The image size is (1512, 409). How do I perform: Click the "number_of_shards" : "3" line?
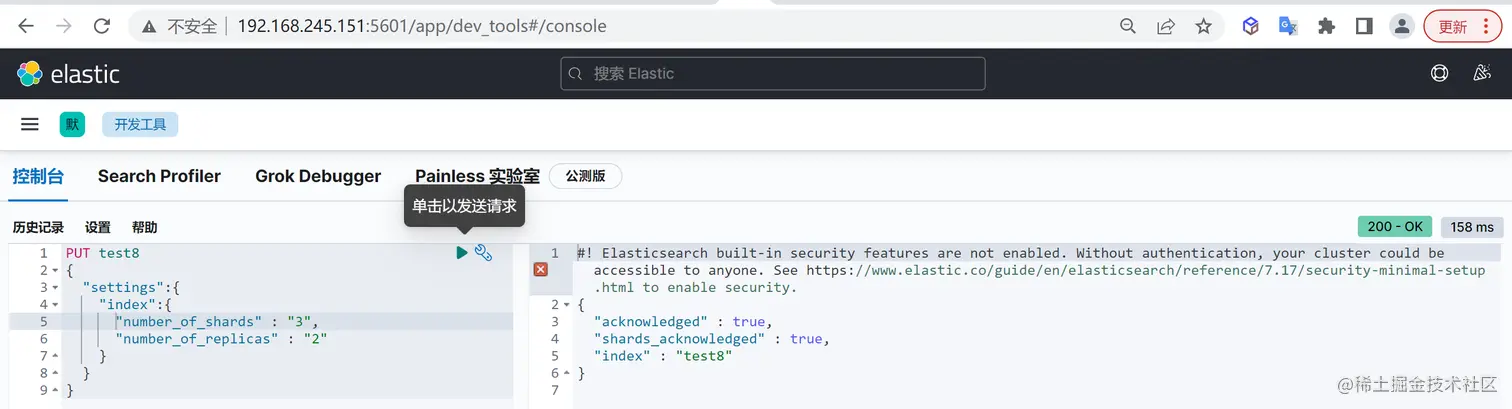pos(217,322)
